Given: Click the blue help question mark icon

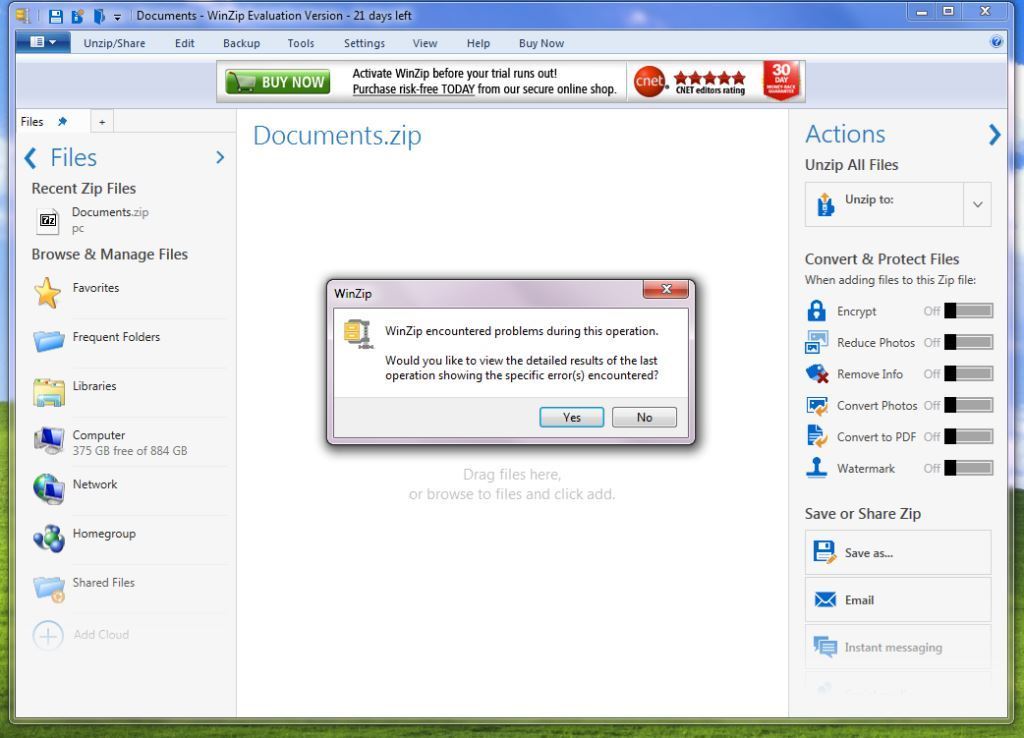Looking at the screenshot, I should [x=996, y=42].
